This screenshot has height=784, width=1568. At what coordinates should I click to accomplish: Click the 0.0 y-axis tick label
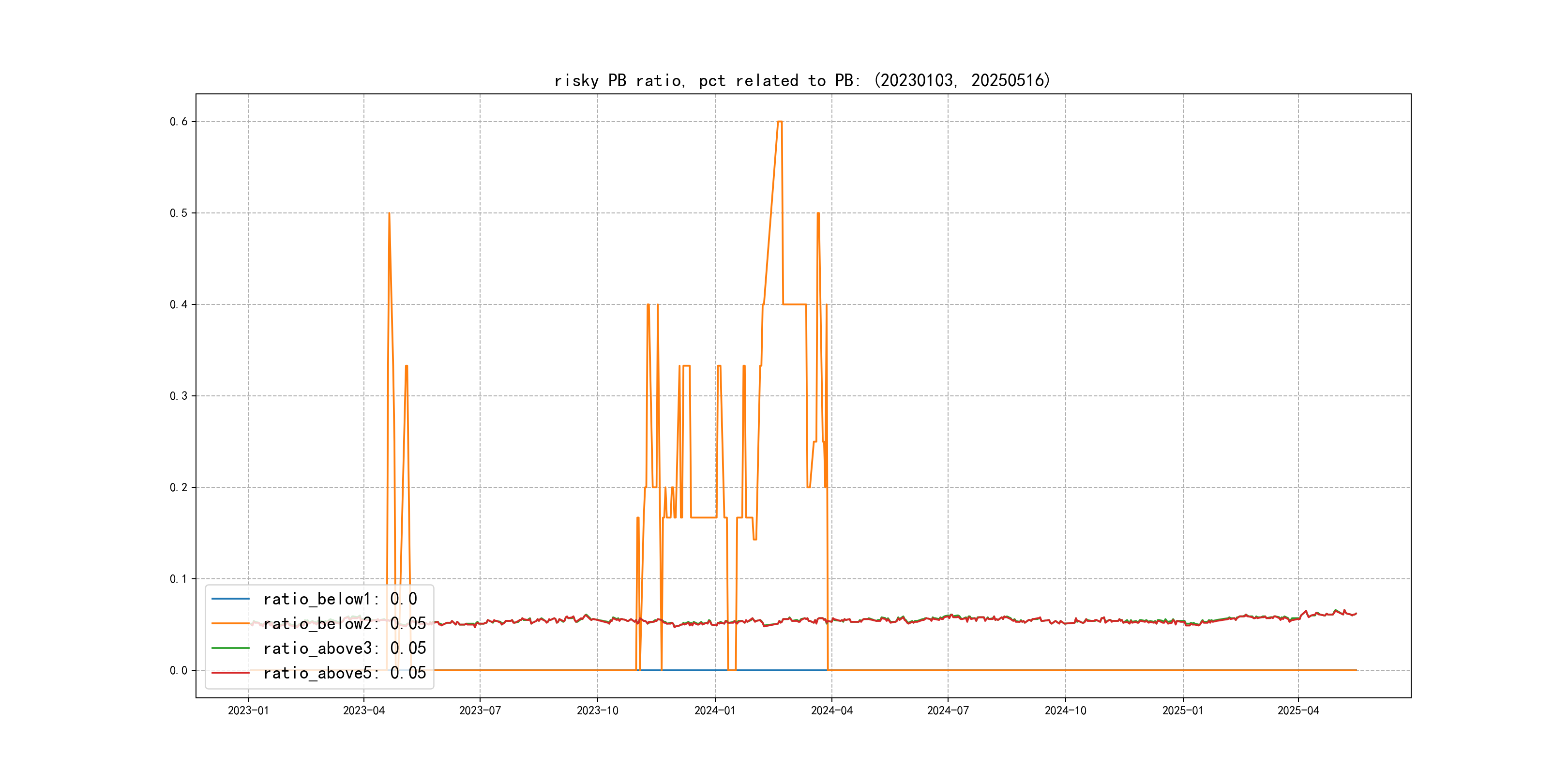[179, 671]
